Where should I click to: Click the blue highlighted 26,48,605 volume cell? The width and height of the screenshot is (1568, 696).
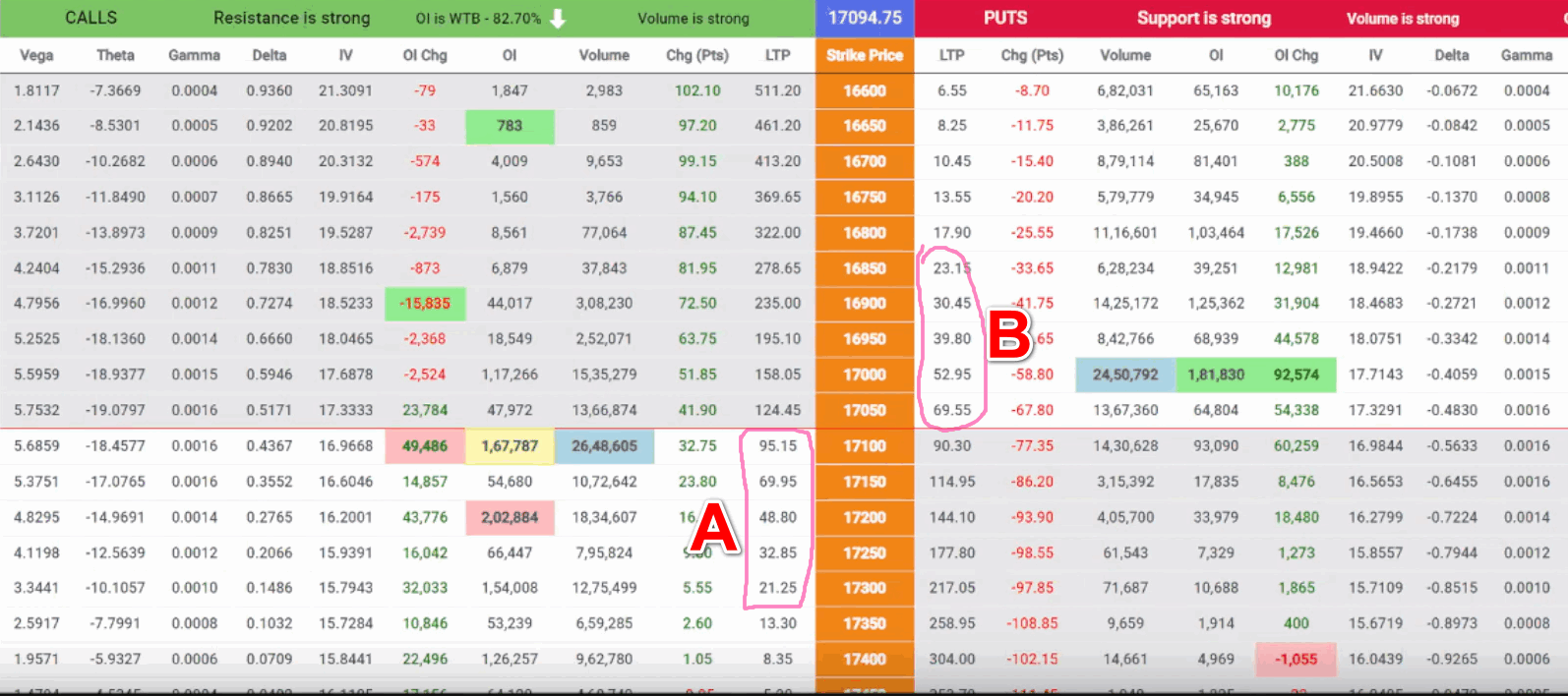click(604, 446)
